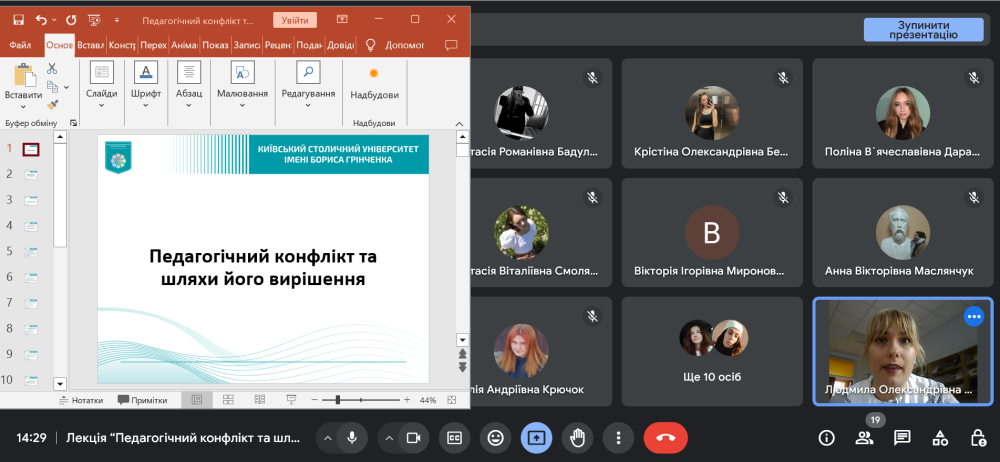
Task: Switch to Slide Sorter view
Action: [228, 400]
